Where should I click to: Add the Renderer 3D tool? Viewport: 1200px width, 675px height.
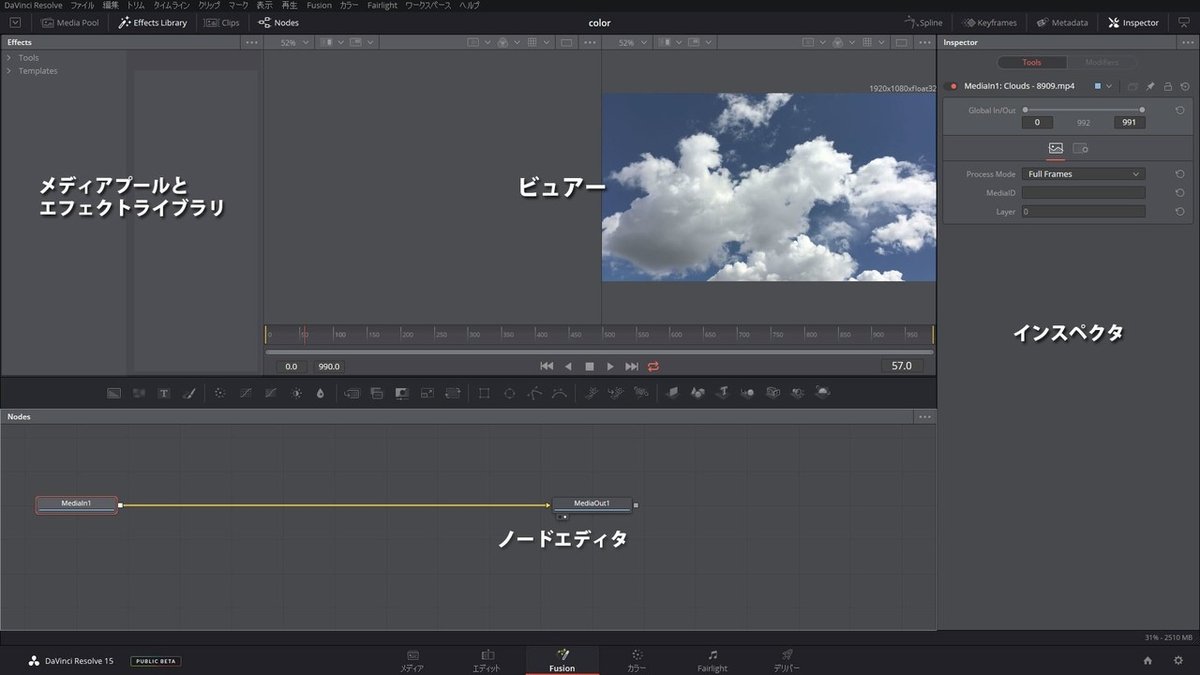coord(822,393)
